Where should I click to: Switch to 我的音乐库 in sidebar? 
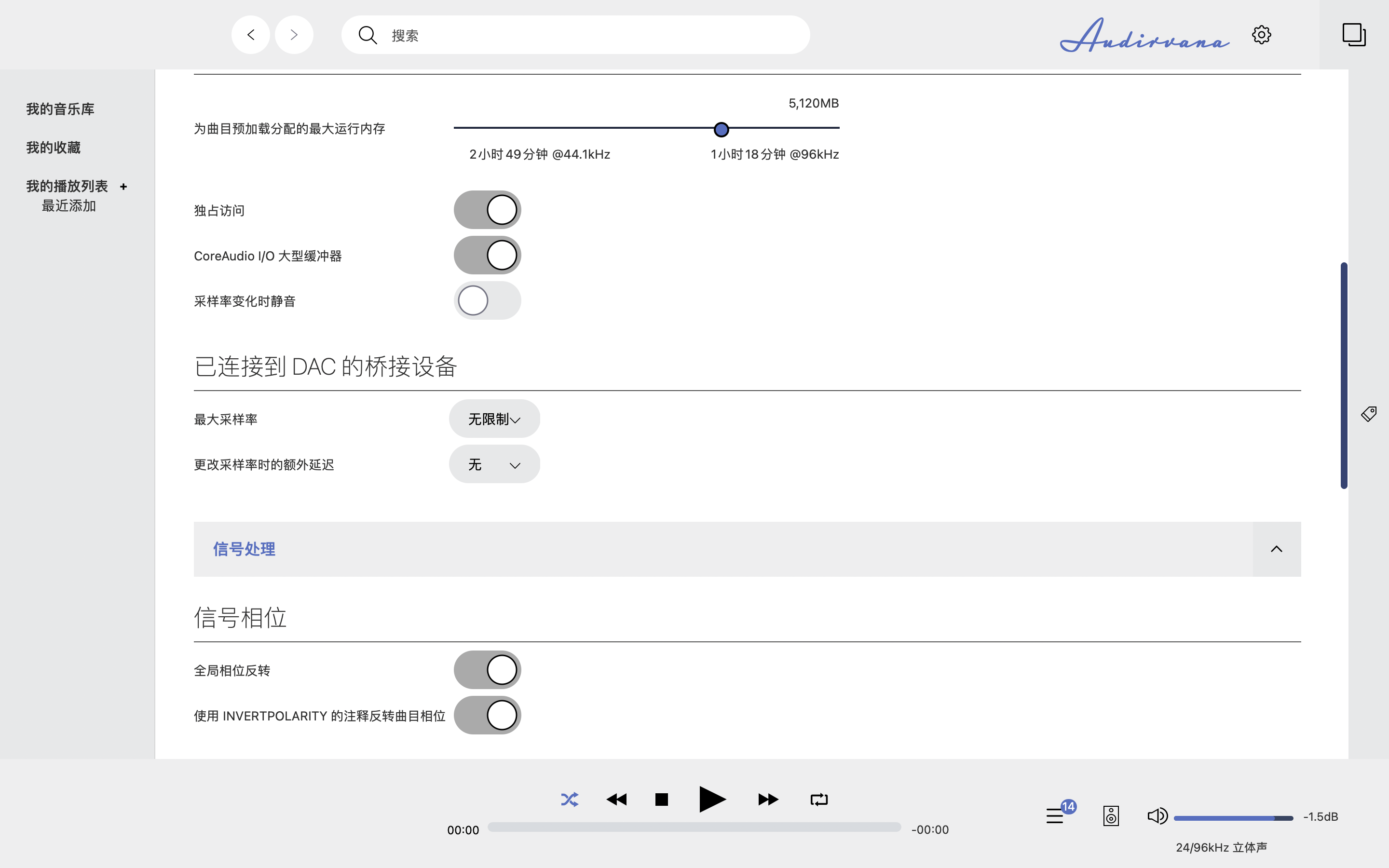[x=59, y=108]
